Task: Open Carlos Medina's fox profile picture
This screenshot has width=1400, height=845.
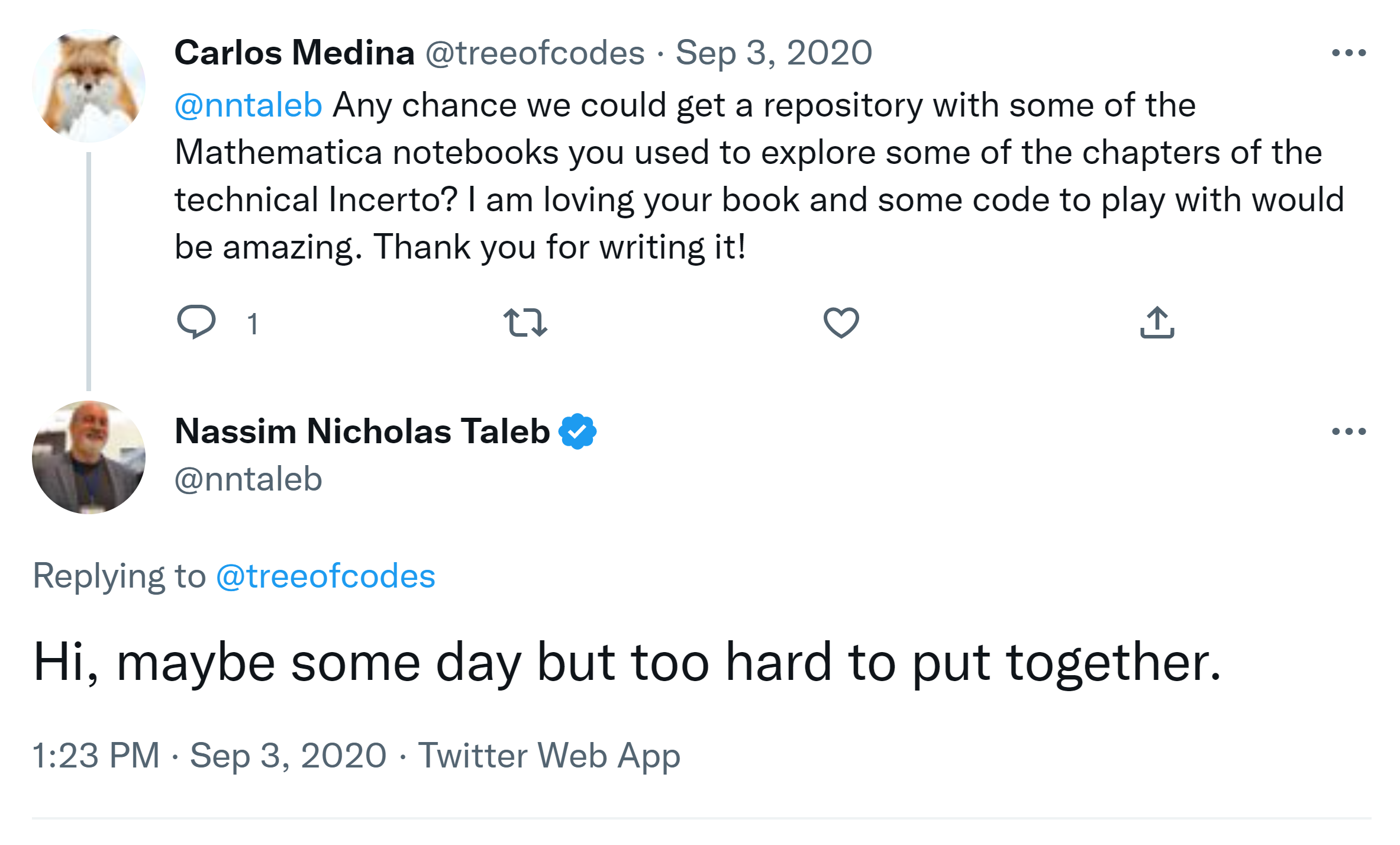Action: tap(89, 86)
